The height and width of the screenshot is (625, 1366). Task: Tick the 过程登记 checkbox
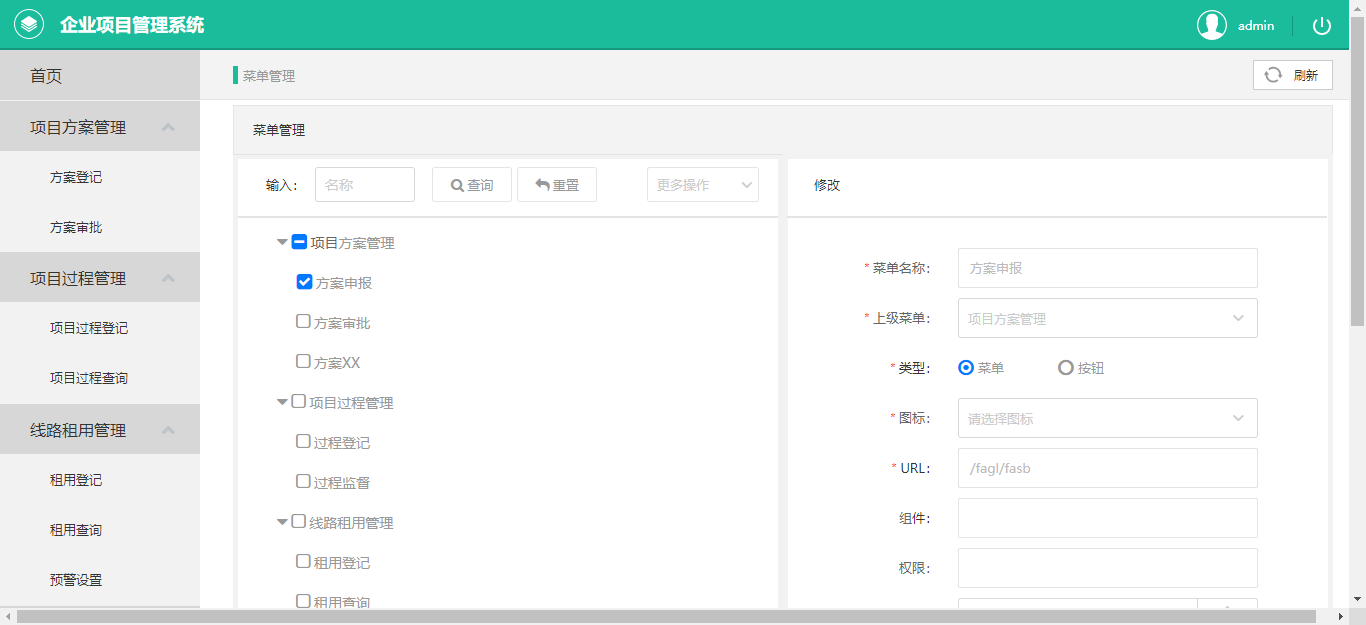tap(303, 442)
